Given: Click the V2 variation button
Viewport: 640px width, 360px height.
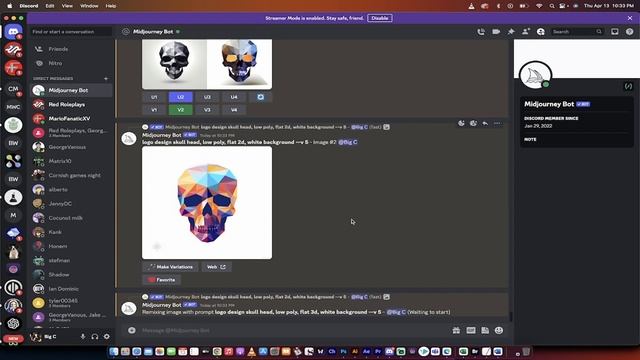Looking at the screenshot, I should tap(180, 110).
